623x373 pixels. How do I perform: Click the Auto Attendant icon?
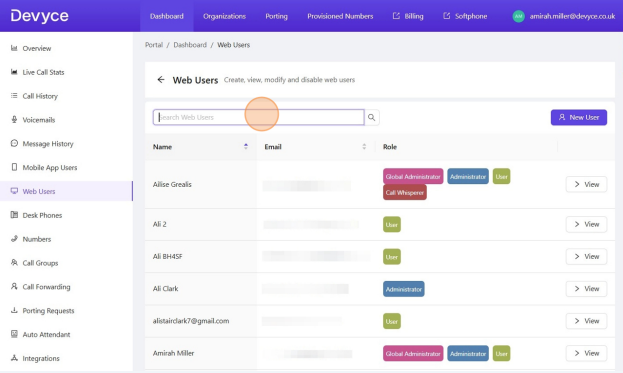(14, 334)
